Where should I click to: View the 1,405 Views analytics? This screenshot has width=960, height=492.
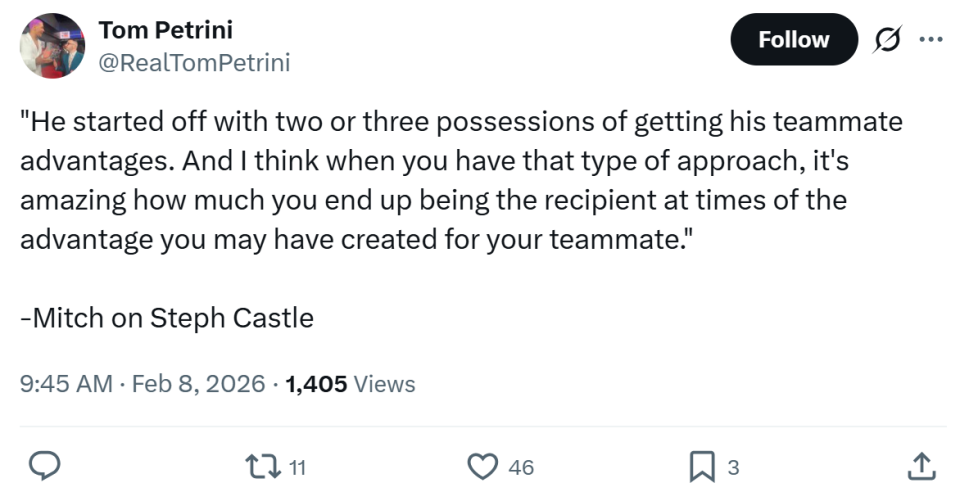click(350, 383)
